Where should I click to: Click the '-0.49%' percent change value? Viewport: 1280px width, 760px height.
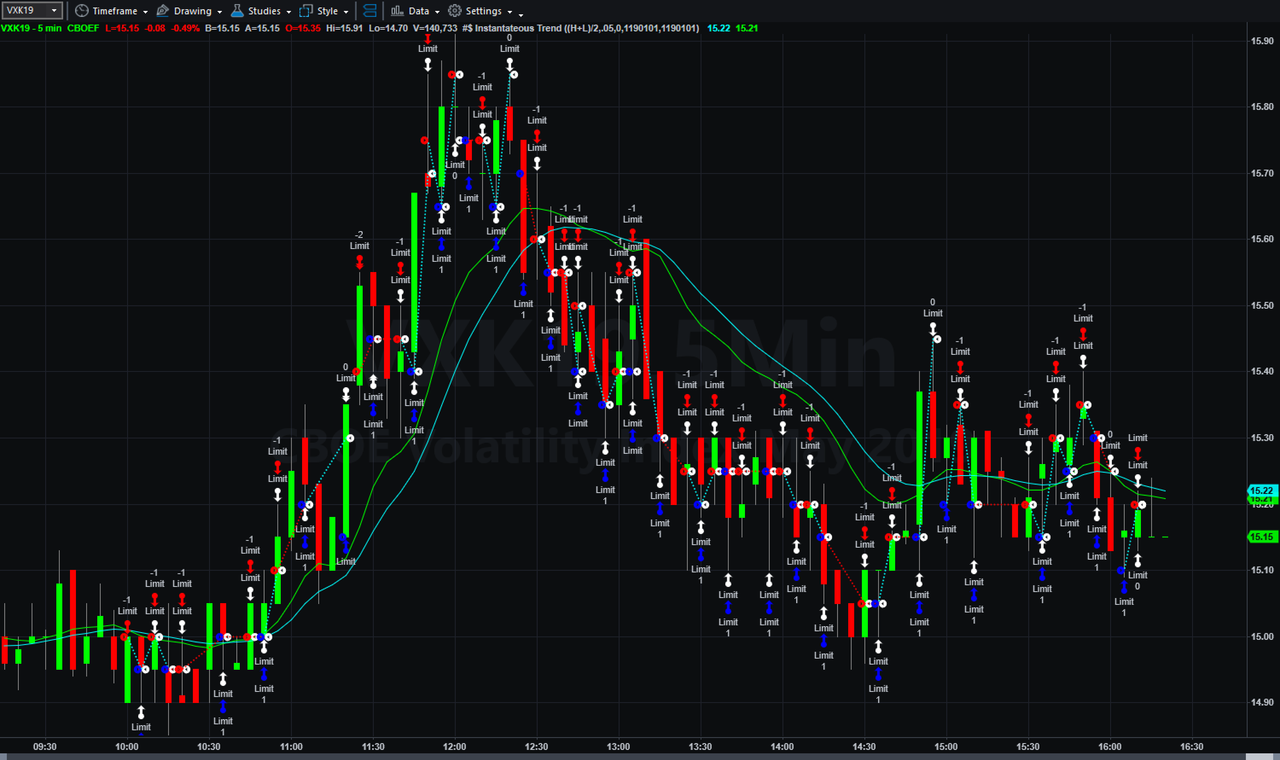187,28
